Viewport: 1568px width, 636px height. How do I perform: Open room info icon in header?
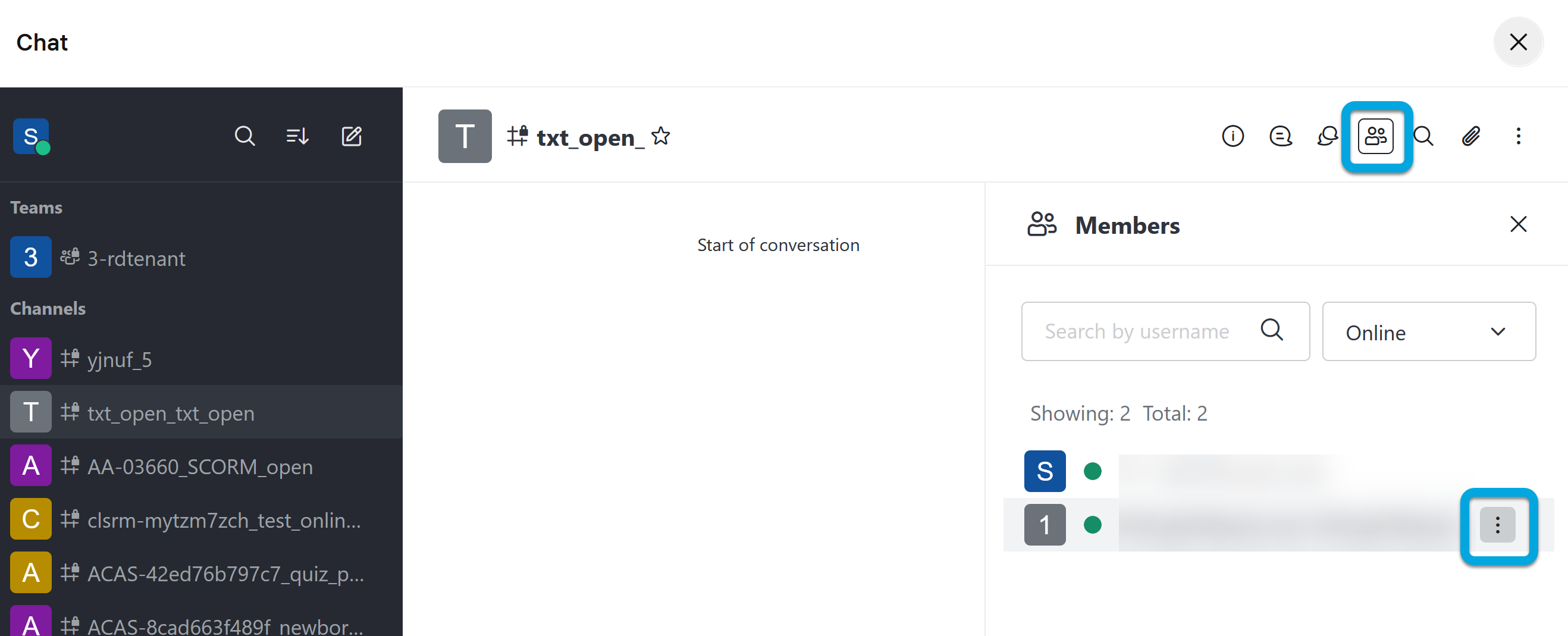tap(1233, 136)
